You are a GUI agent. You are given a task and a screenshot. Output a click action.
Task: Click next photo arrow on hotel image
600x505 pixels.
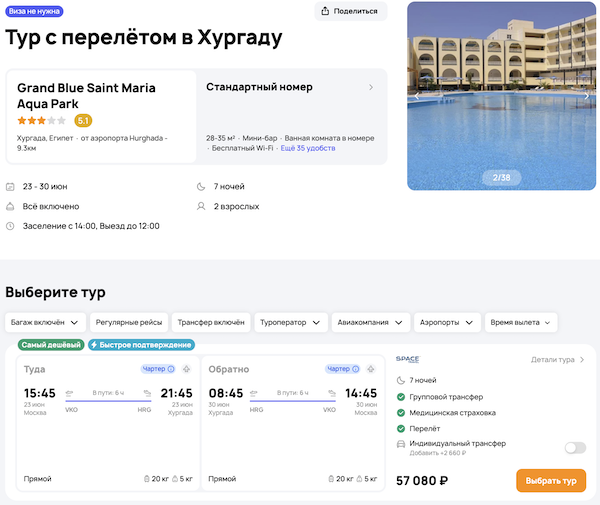(586, 96)
